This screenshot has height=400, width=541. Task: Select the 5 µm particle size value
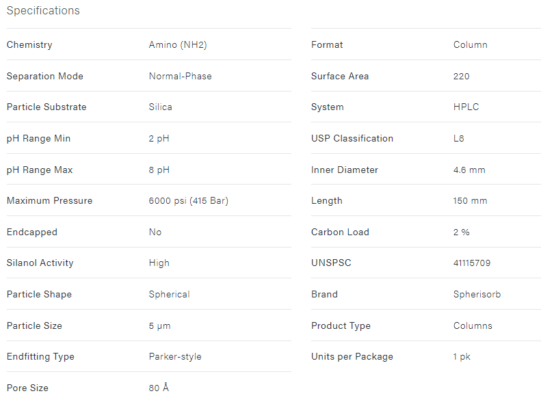point(159,326)
